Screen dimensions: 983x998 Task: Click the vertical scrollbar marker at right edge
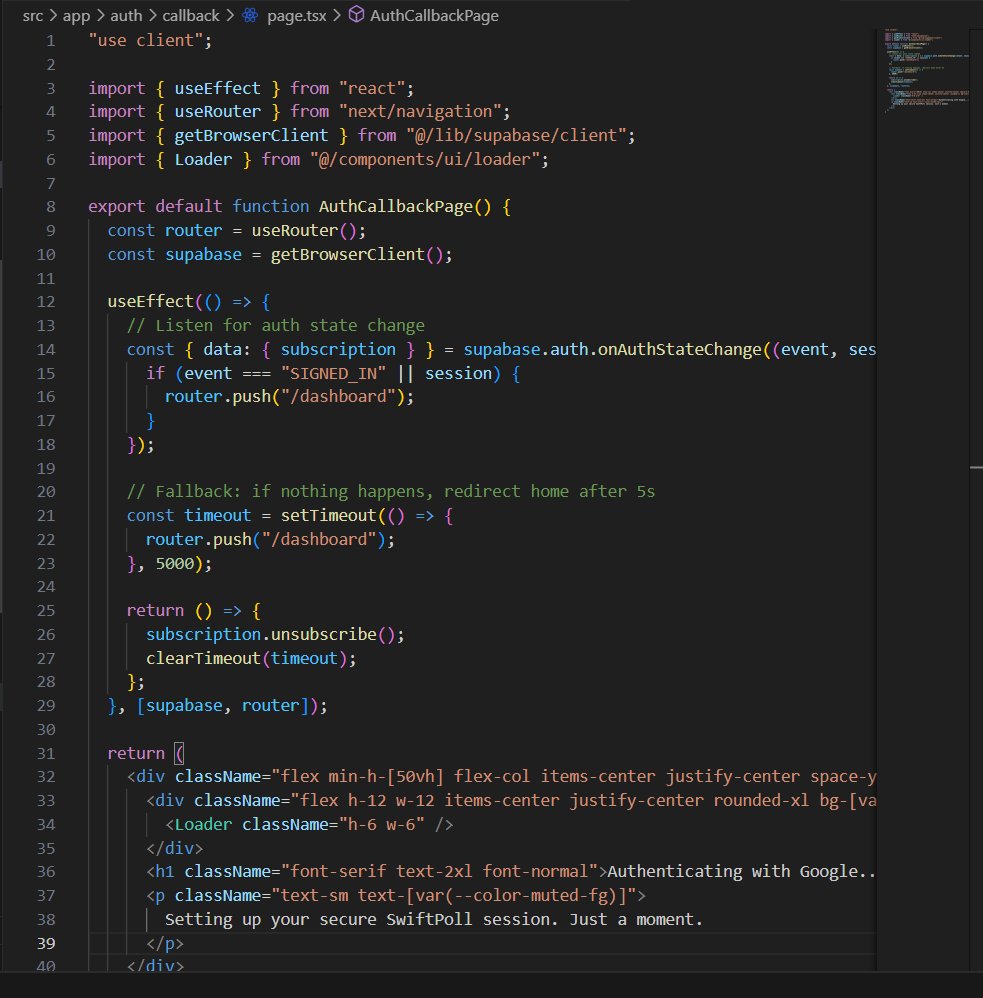click(976, 468)
